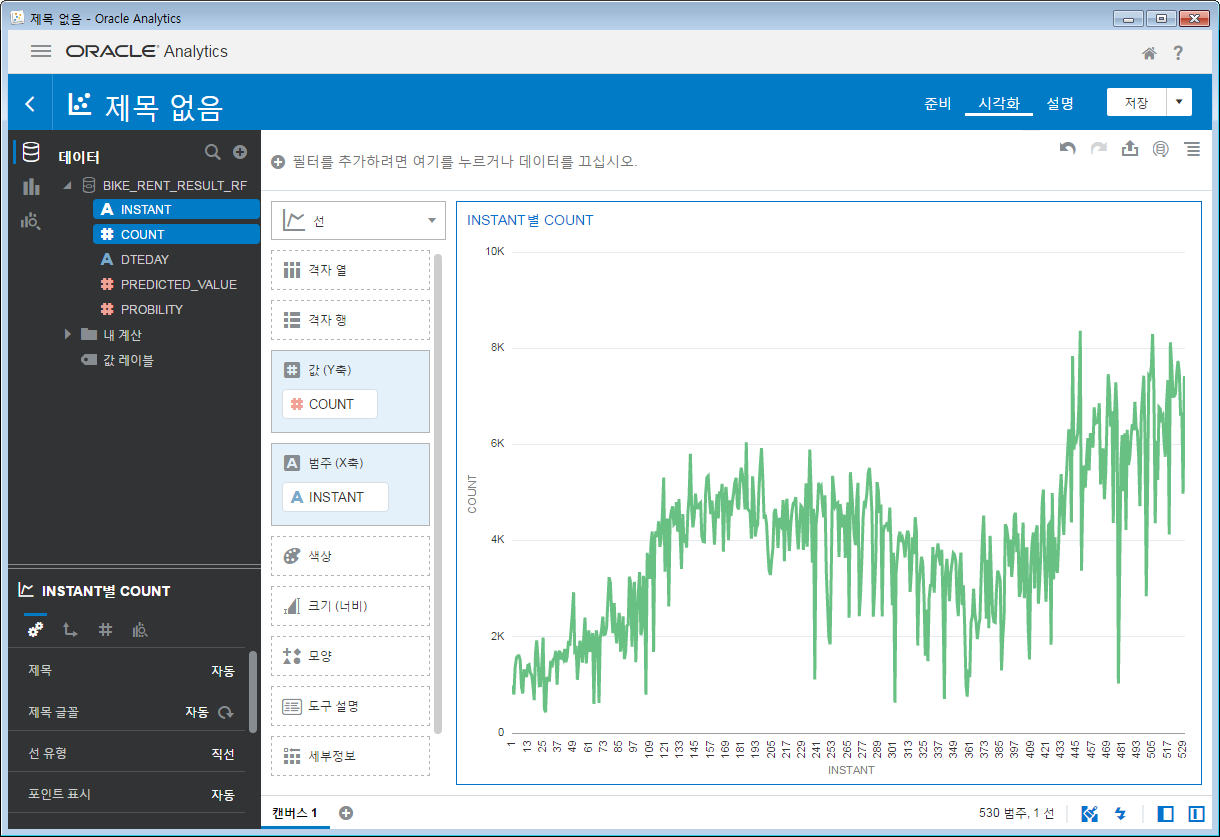Viewport: 1220px width, 837px height.
Task: Expand the 내 계산 folder
Action: click(x=68, y=334)
